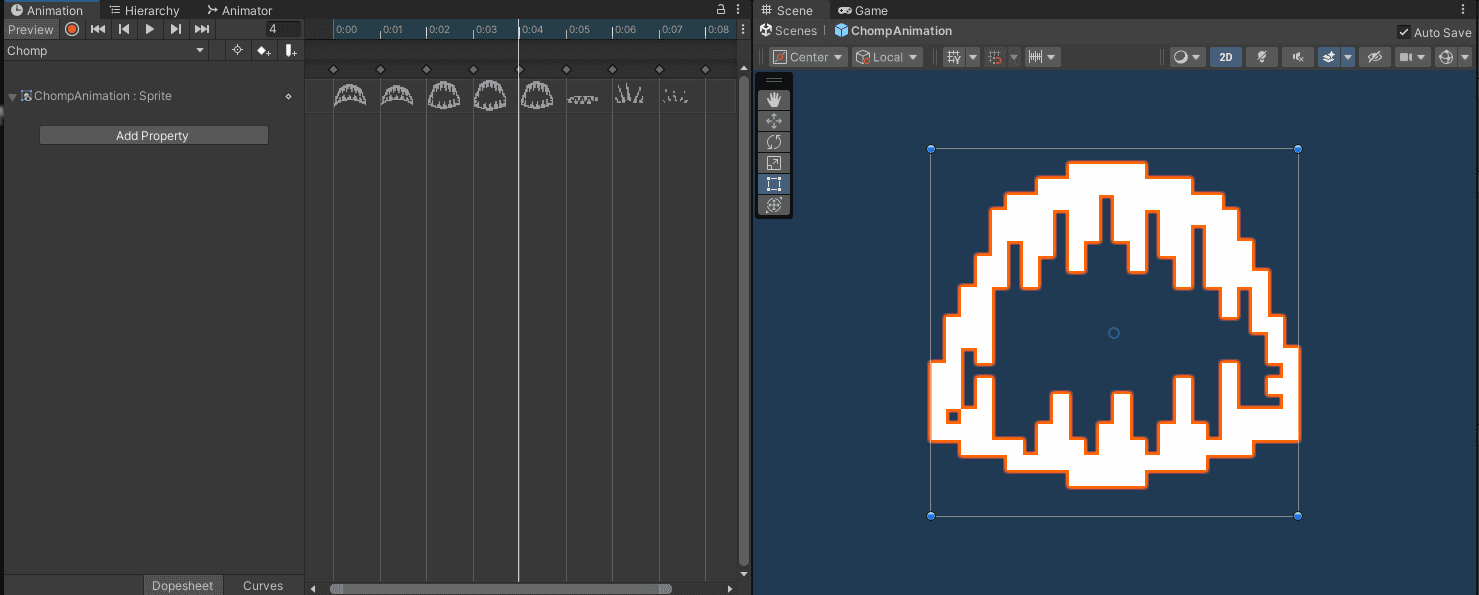This screenshot has width=1479, height=595.
Task: Click the filter by selection icon
Action: tap(237, 50)
